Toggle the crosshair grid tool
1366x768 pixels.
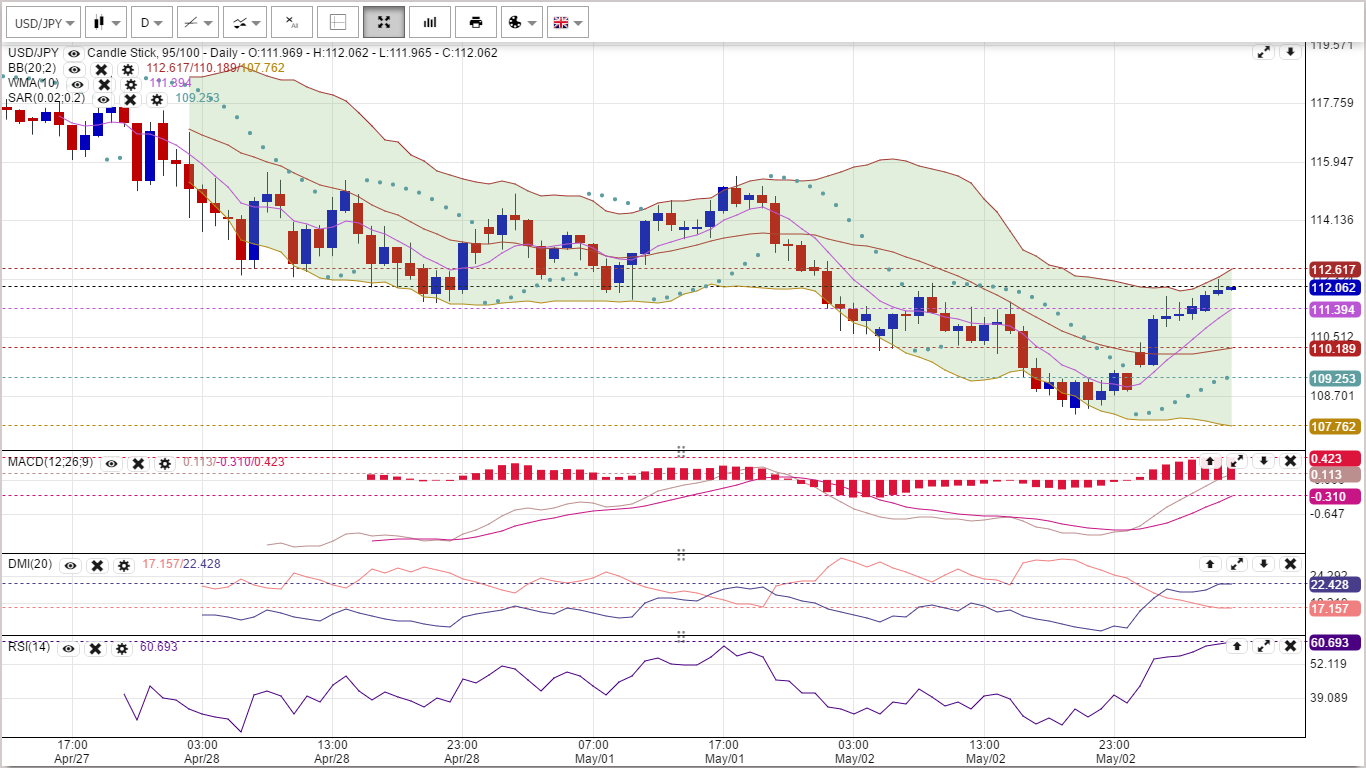338,21
